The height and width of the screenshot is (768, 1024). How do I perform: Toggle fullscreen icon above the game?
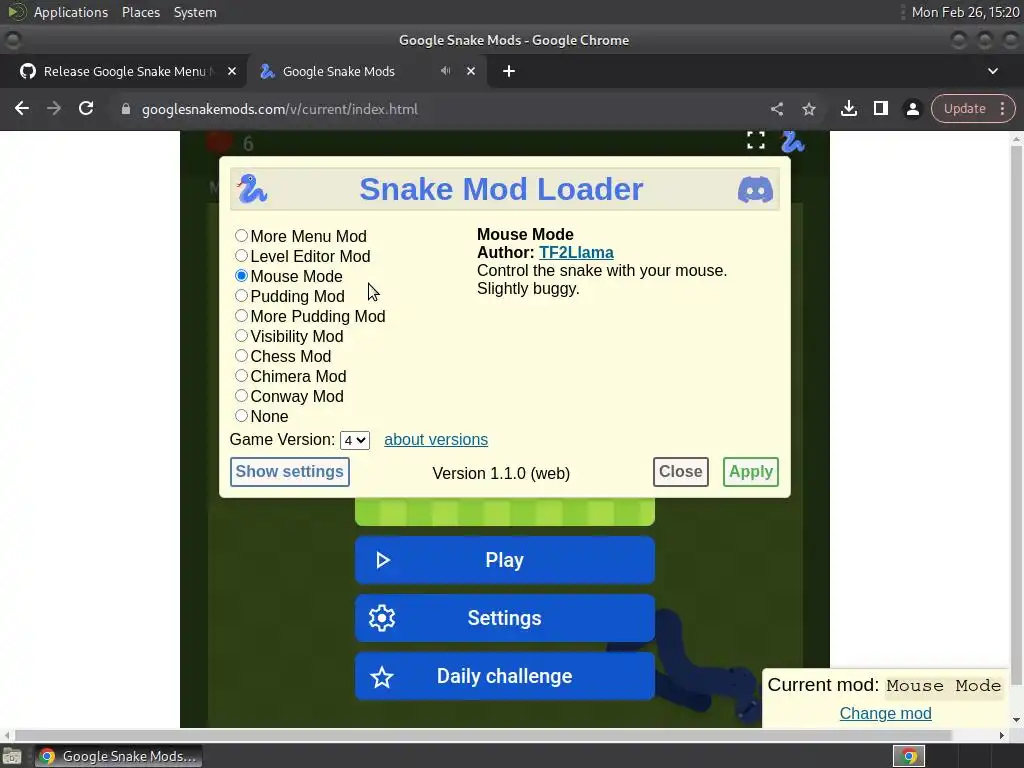point(756,140)
